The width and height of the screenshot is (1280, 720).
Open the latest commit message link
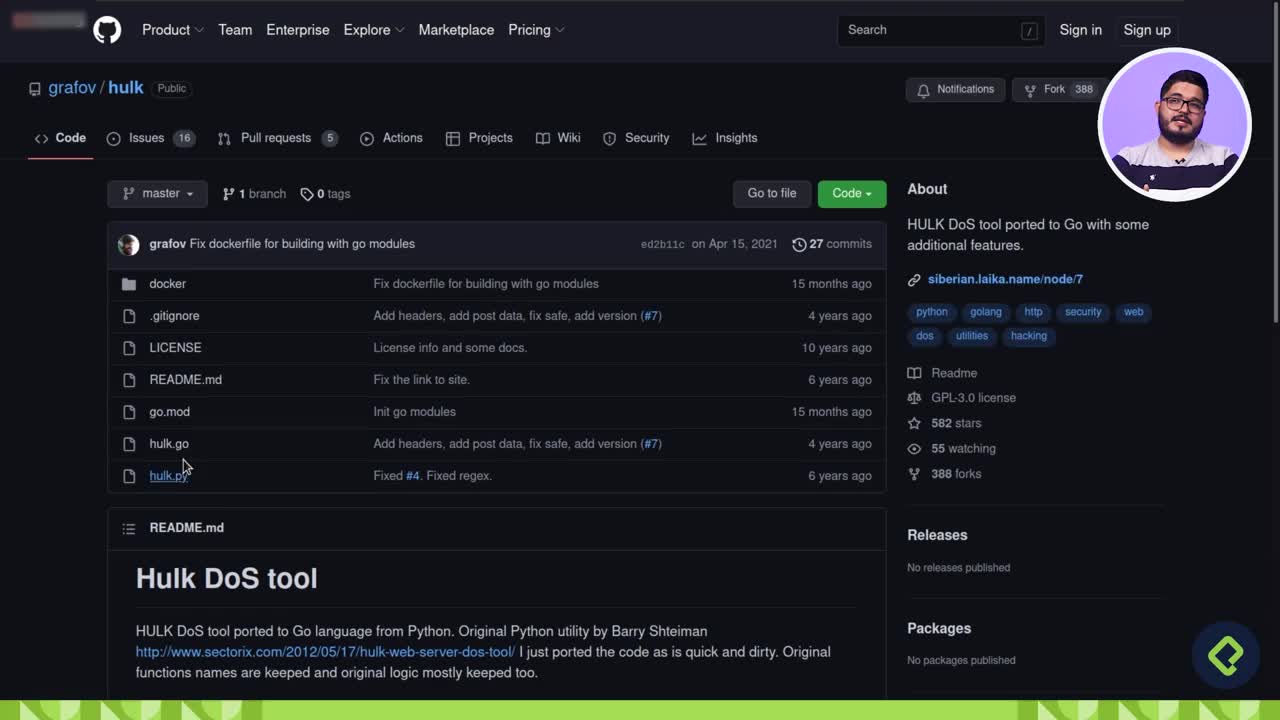302,244
